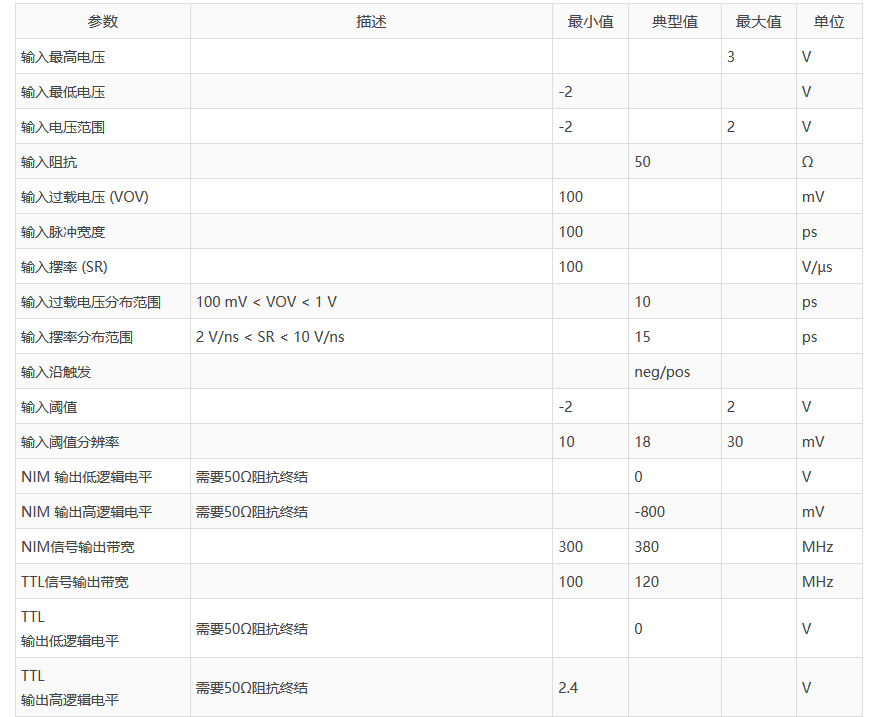Click the TTL信号输出带宽 row label
Image resolution: width=875 pixels, height=717 pixels.
click(x=75, y=582)
